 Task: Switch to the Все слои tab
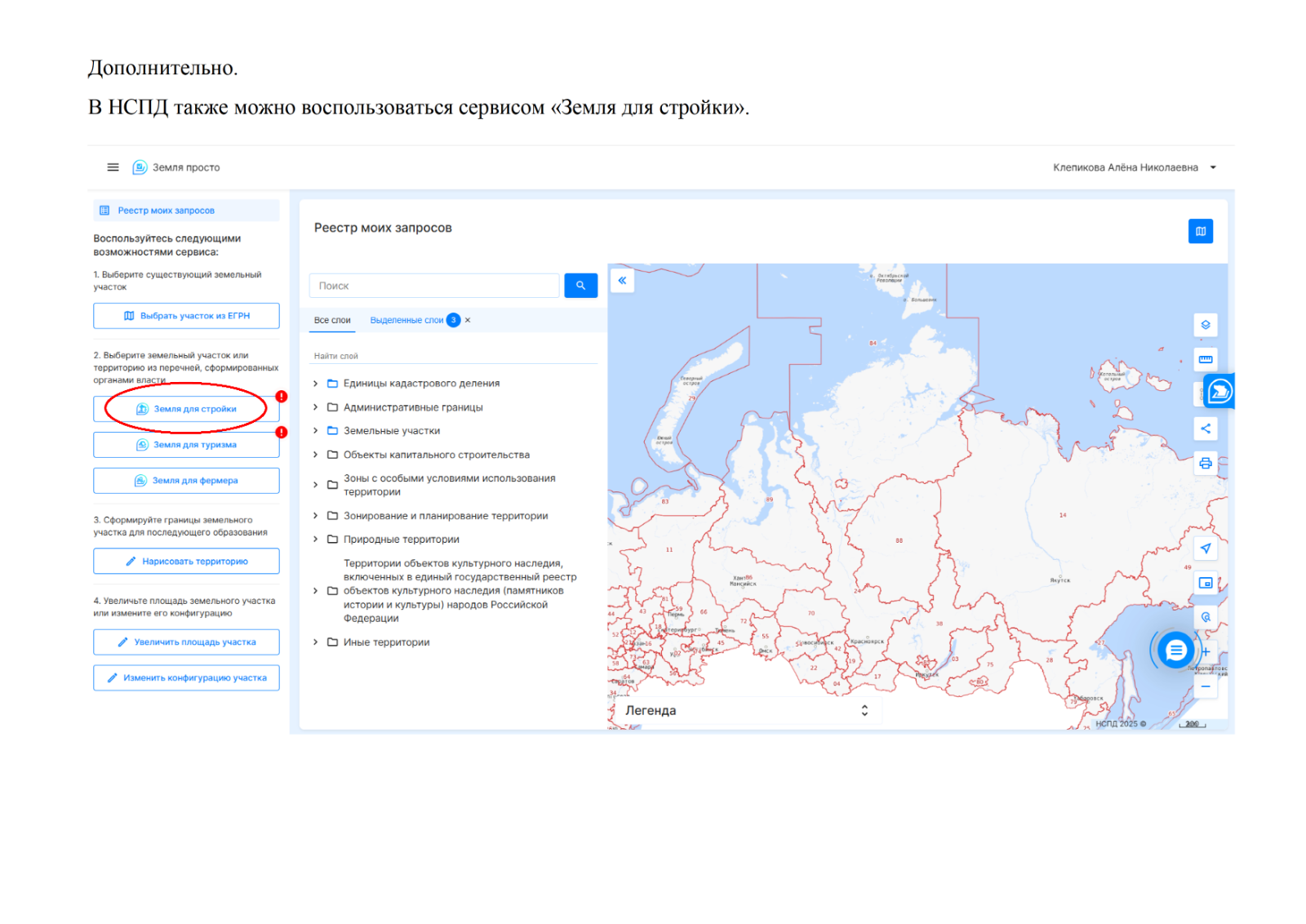click(332, 320)
